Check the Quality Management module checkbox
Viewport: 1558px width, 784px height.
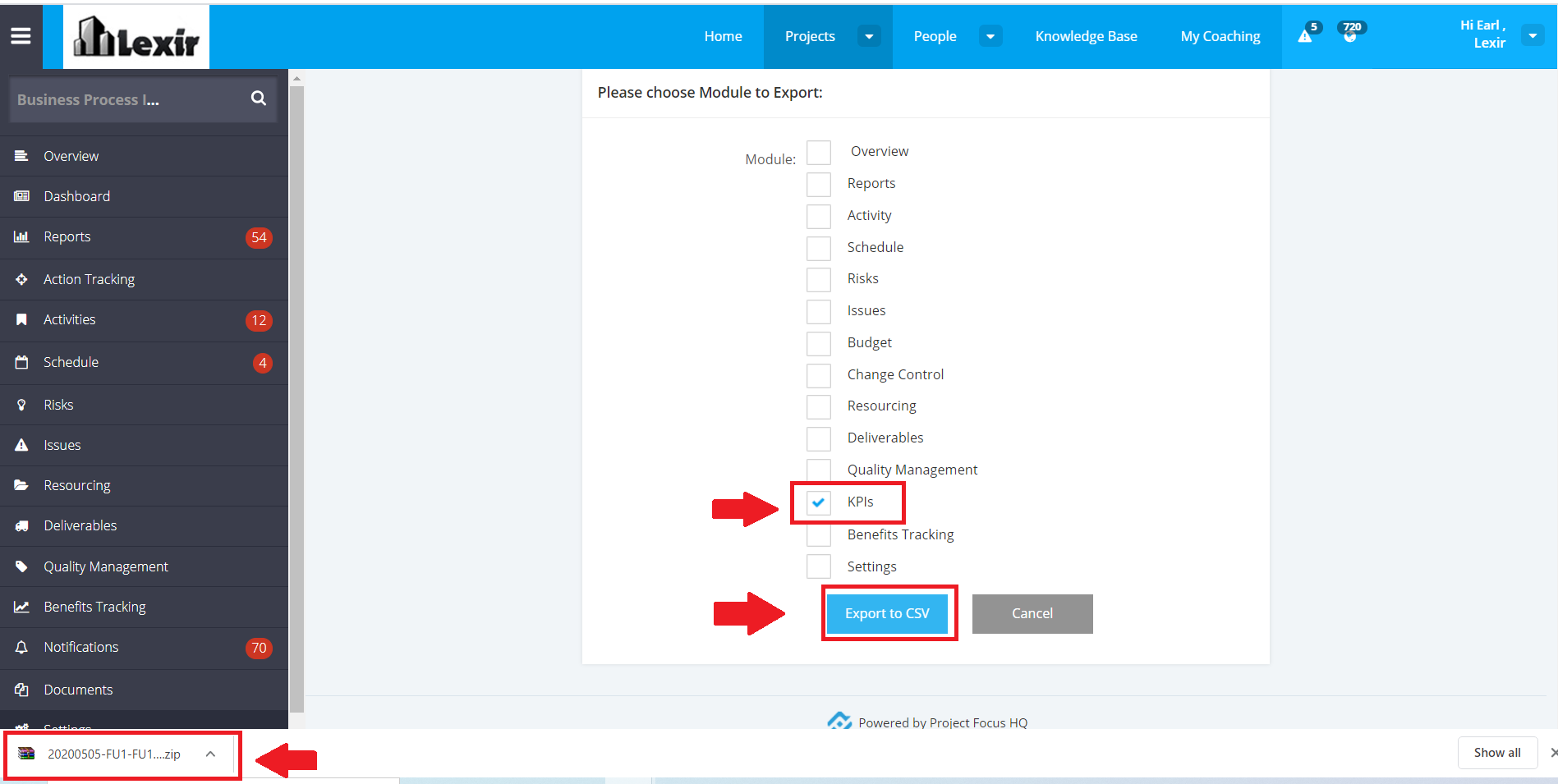pyautogui.click(x=819, y=470)
